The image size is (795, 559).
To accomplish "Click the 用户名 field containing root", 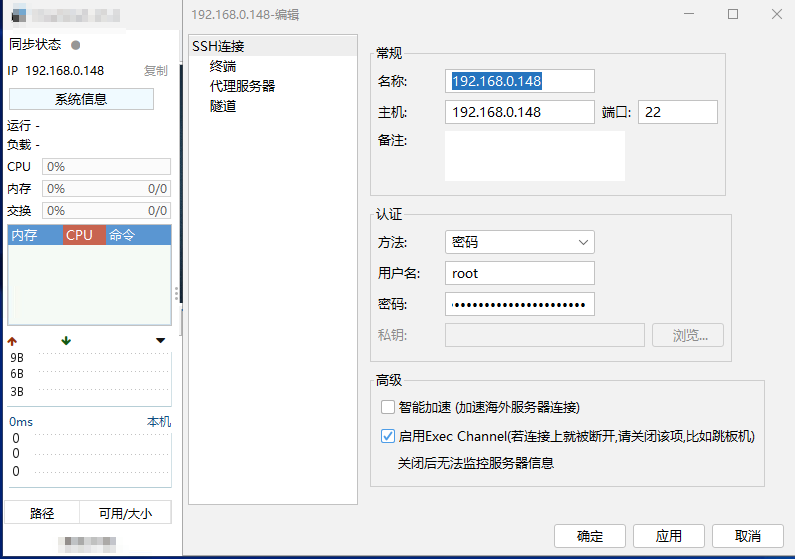I will 519,273.
